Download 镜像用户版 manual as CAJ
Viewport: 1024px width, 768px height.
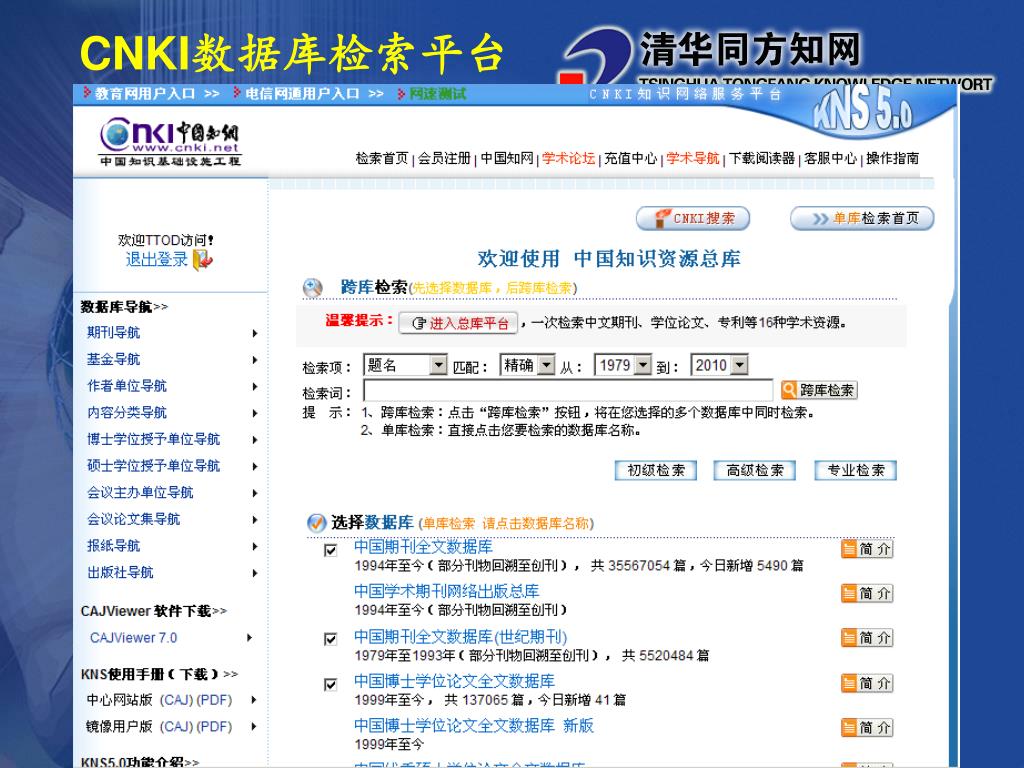pyautogui.click(x=176, y=727)
